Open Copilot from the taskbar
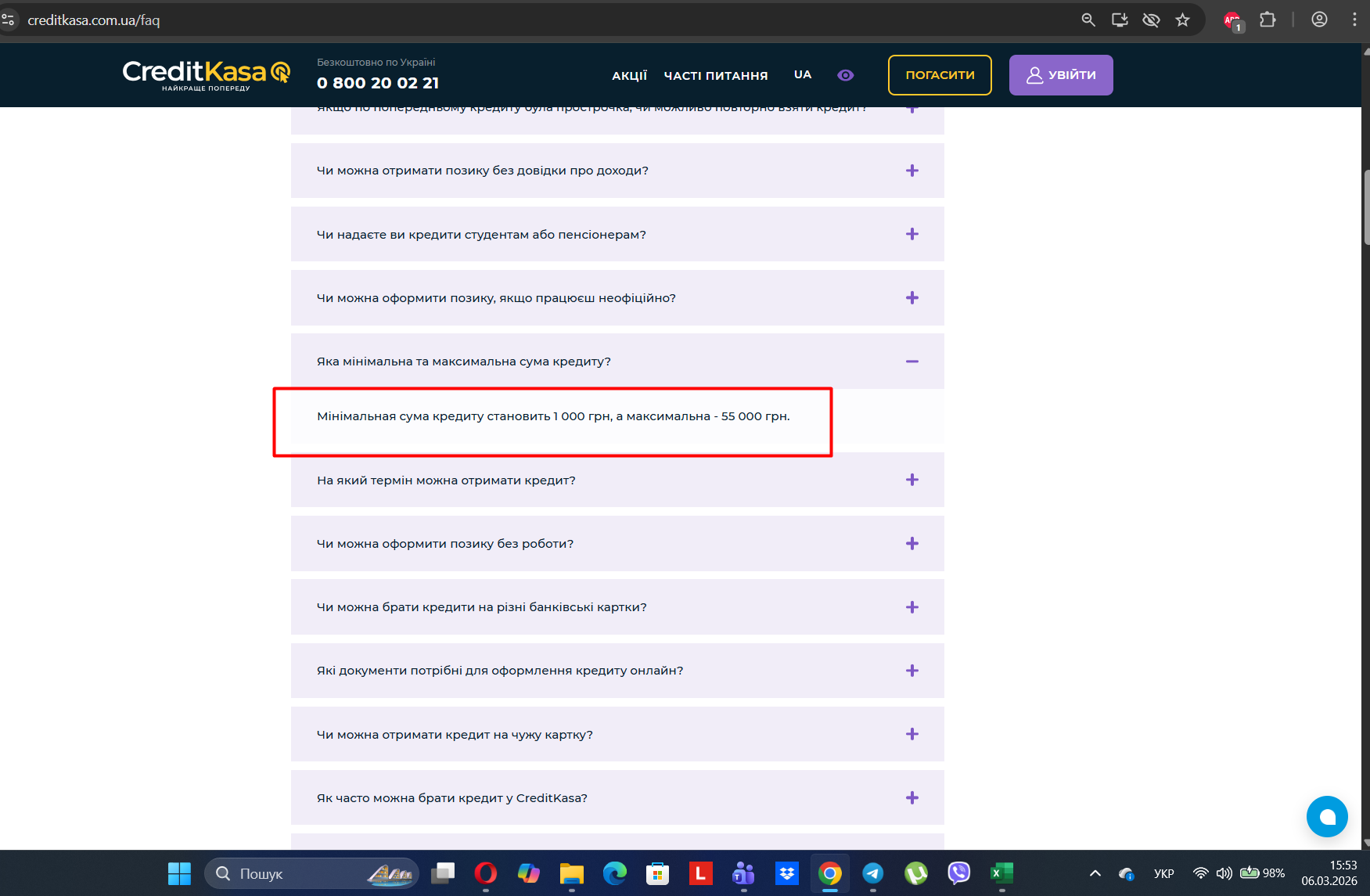The width and height of the screenshot is (1370, 896). tap(529, 873)
